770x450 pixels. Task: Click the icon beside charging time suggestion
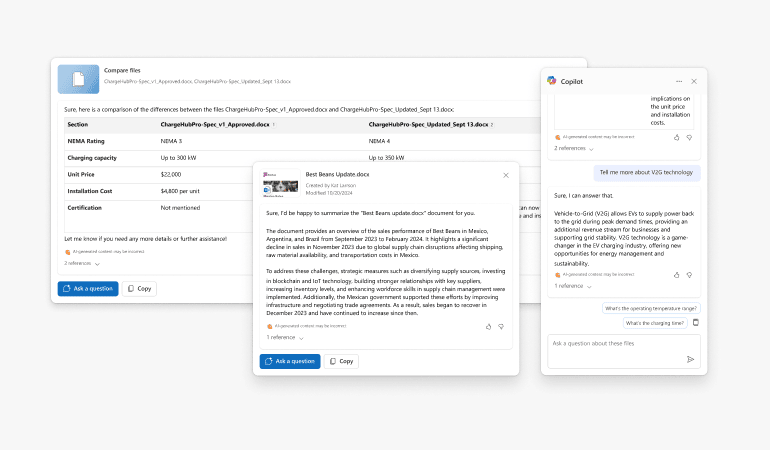(696, 323)
